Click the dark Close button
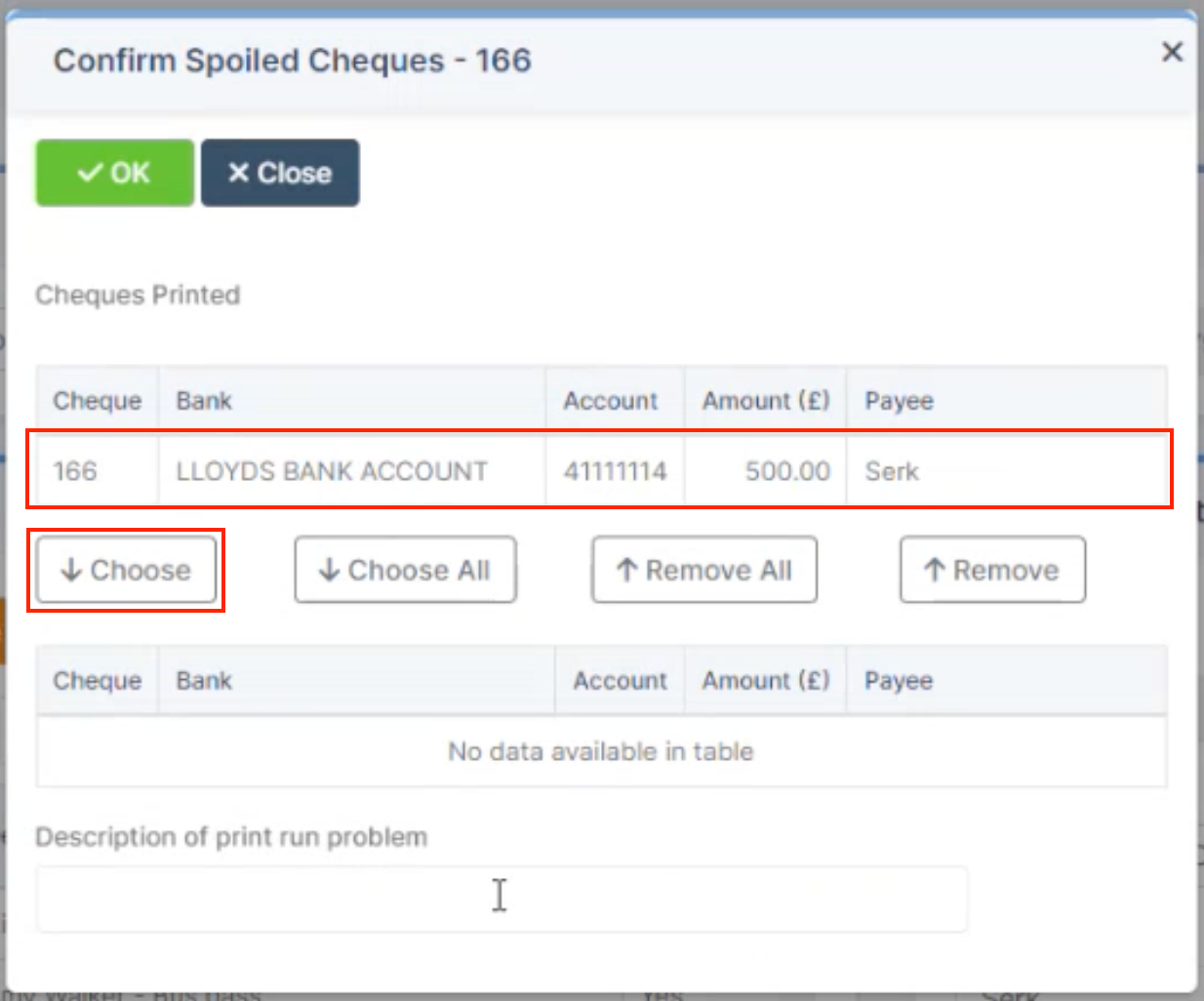 (x=280, y=173)
